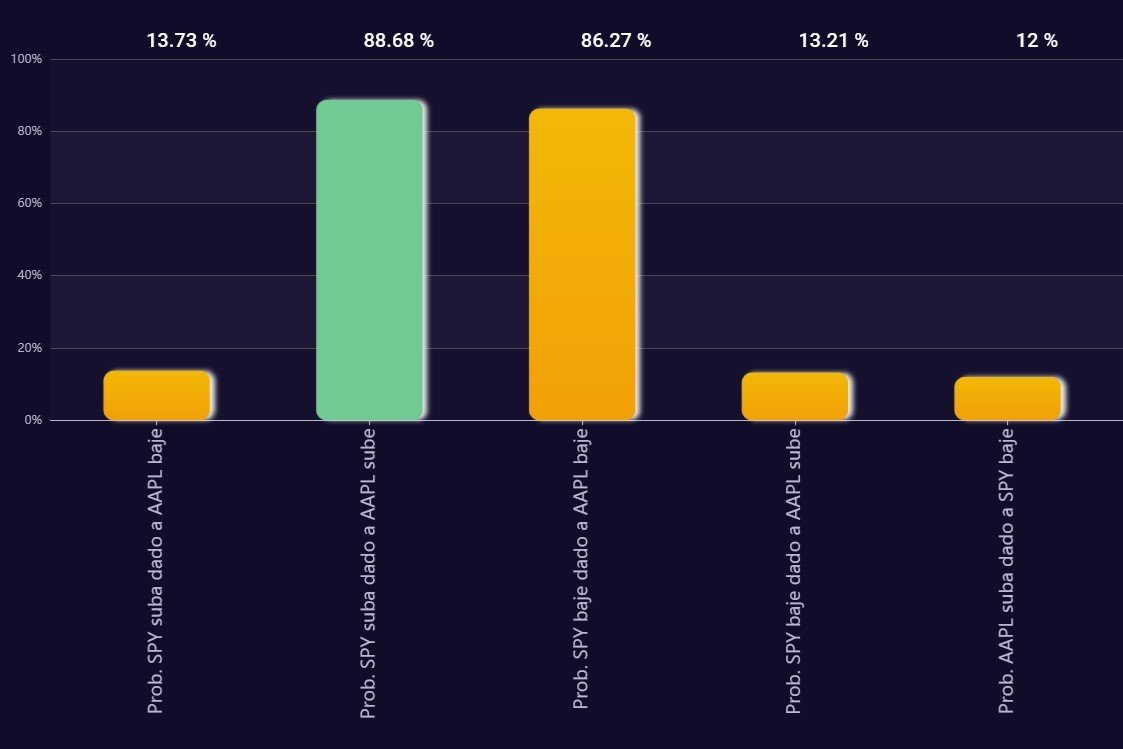The width and height of the screenshot is (1123, 749).
Task: Click the 'Prob. SPY baje dado a AAPL baje' label
Action: coord(581,567)
